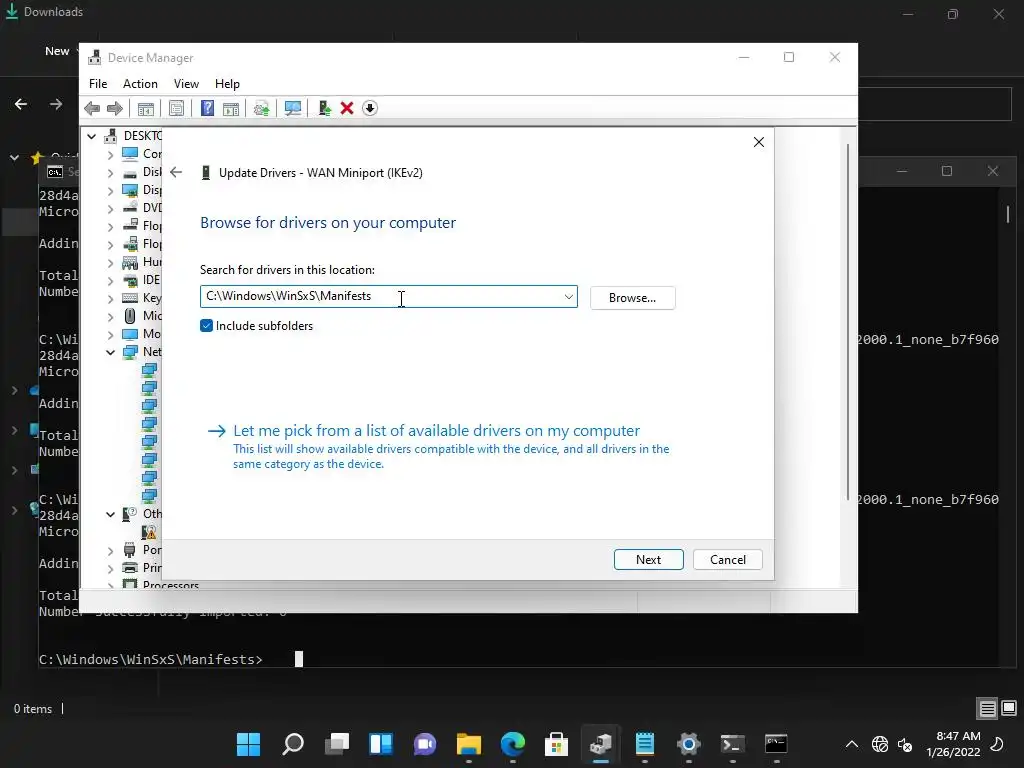Click the muted volume tray icon
The height and width of the screenshot is (768, 1024).
pyautogui.click(x=905, y=744)
